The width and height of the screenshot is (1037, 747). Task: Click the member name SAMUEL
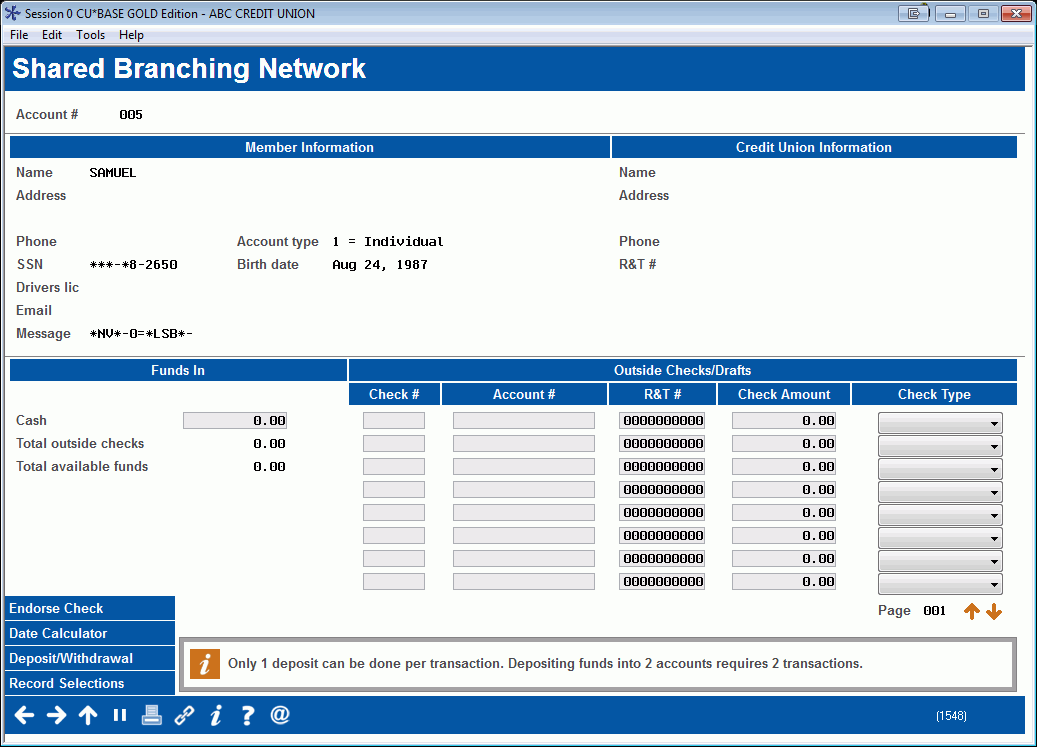(113, 173)
